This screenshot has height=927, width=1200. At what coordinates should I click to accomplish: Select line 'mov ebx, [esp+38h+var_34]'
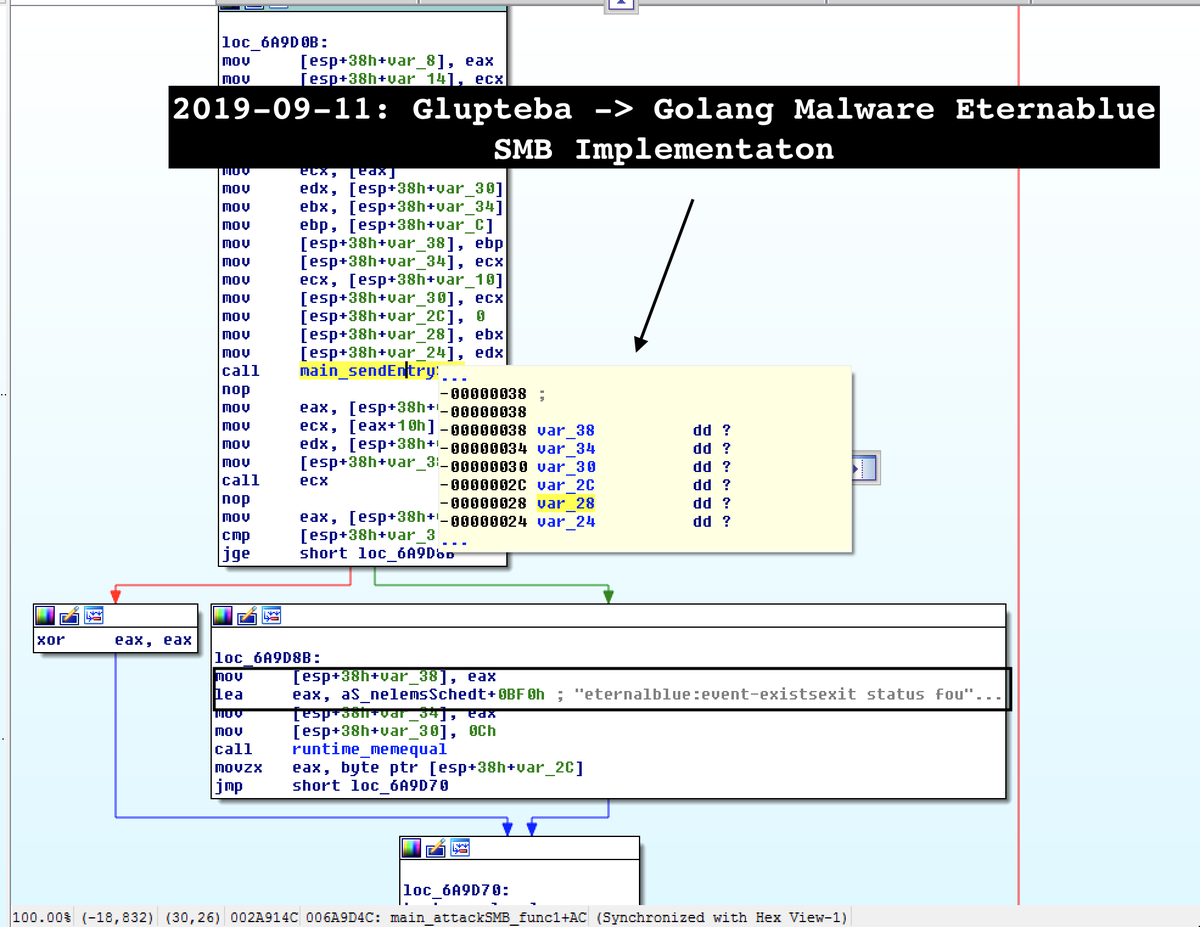point(362,207)
